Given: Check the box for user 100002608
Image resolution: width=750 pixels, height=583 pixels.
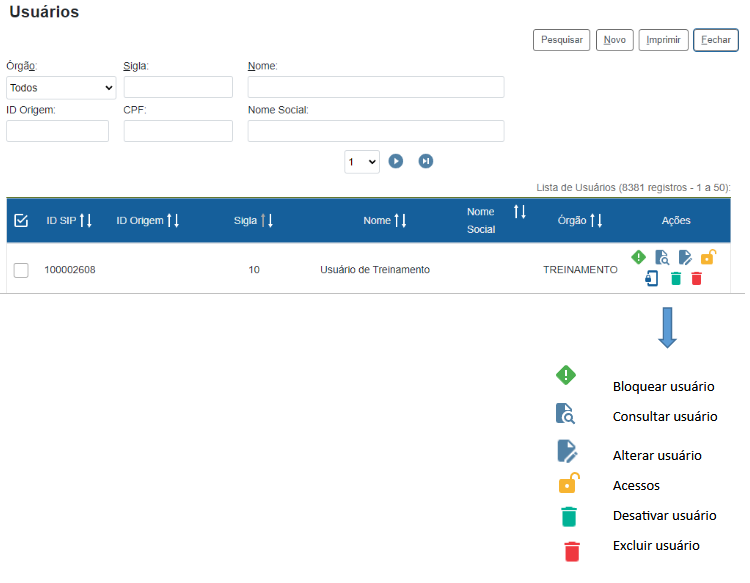Looking at the screenshot, I should (21, 270).
